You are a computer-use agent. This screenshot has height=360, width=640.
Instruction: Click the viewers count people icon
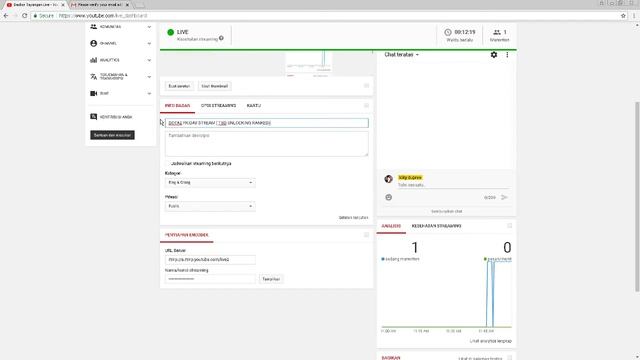tap(497, 32)
